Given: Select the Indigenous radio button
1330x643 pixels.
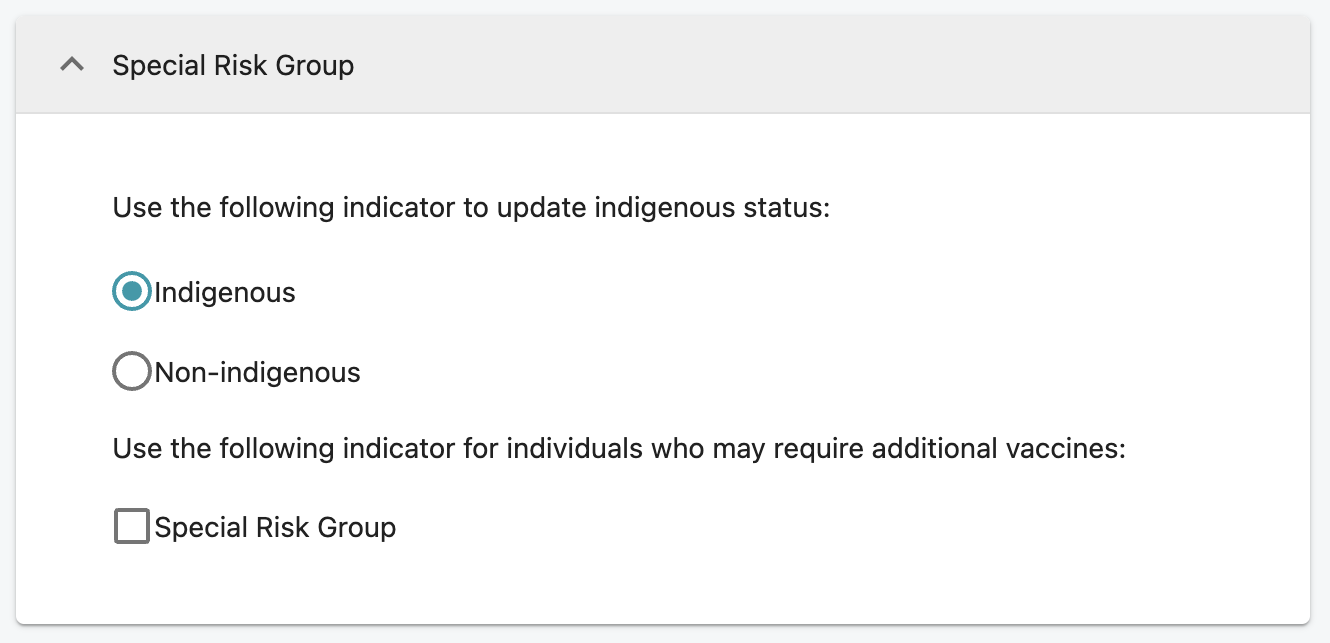Looking at the screenshot, I should tap(132, 292).
